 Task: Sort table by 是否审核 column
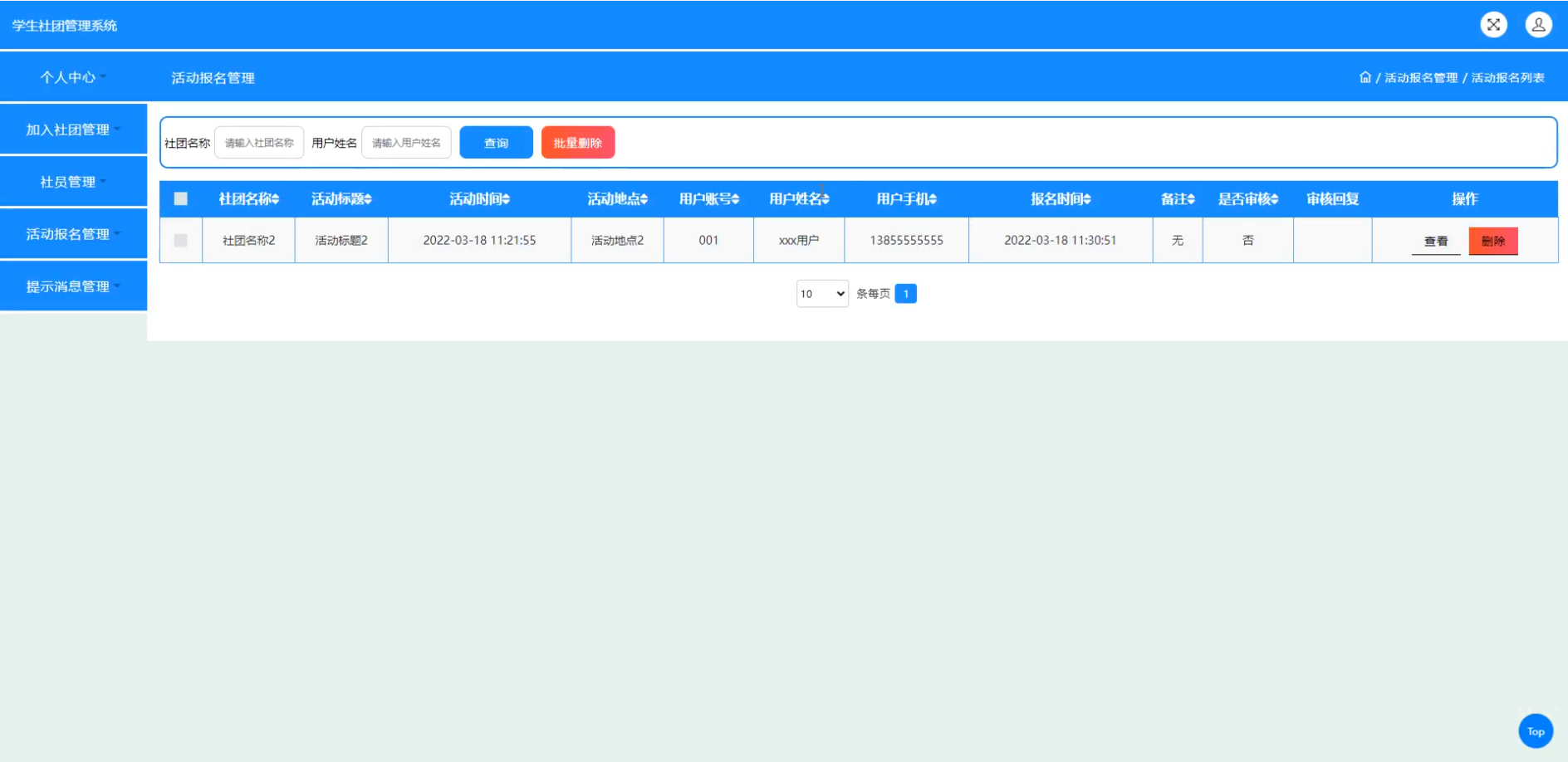coord(1248,199)
